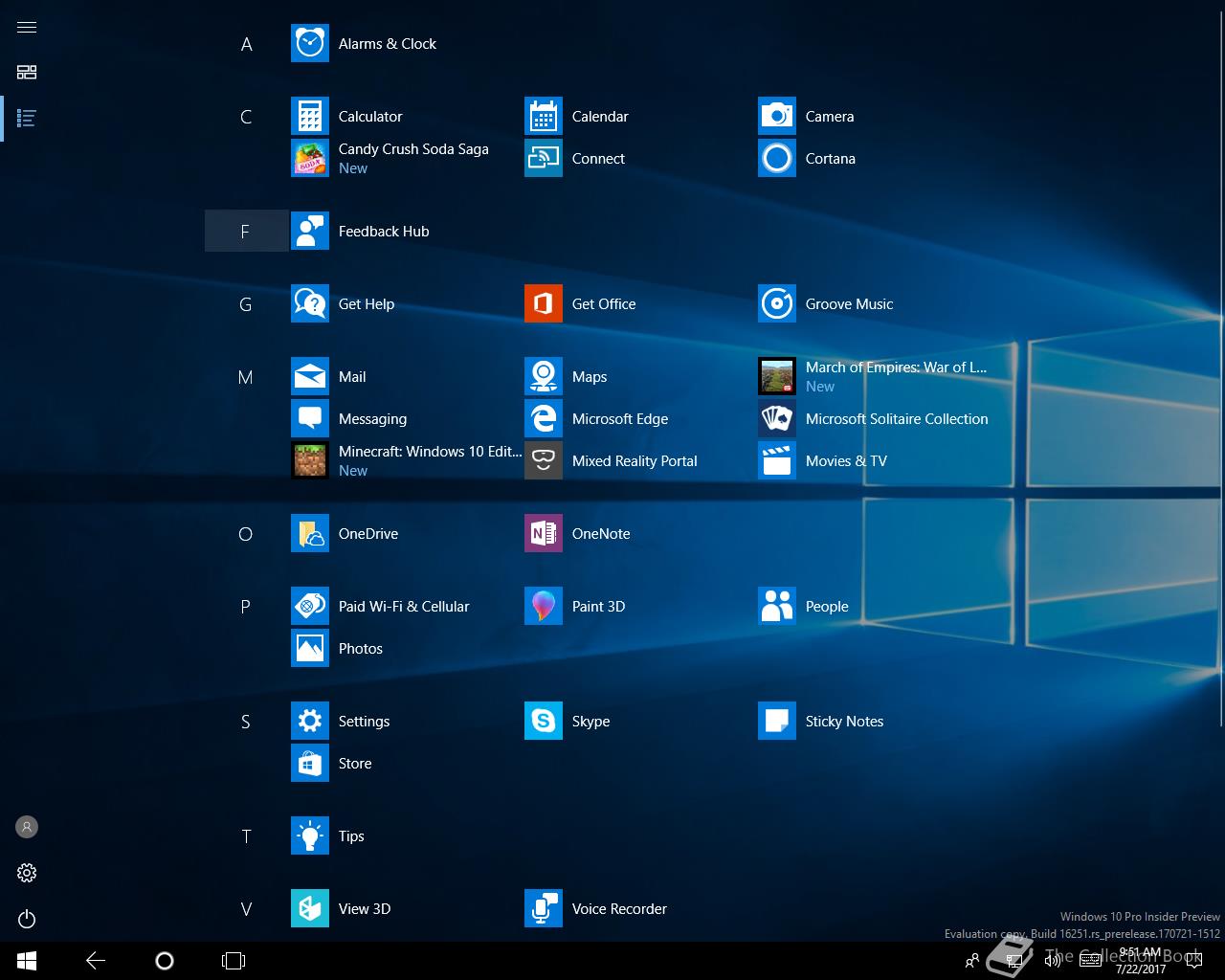Click the letter P section header
1225x980 pixels.
click(246, 607)
